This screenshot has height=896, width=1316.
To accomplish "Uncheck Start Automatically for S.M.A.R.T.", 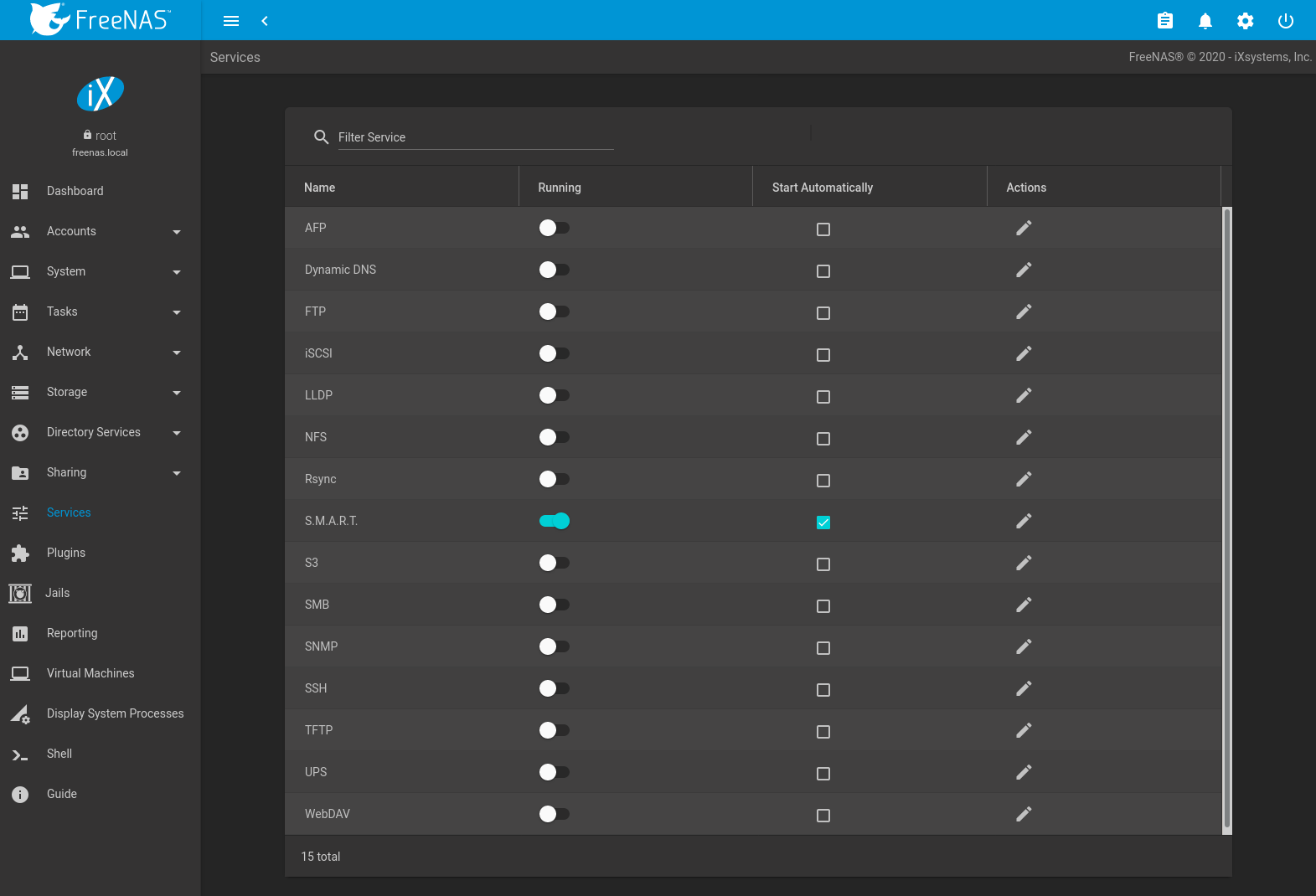I will pyautogui.click(x=823, y=523).
